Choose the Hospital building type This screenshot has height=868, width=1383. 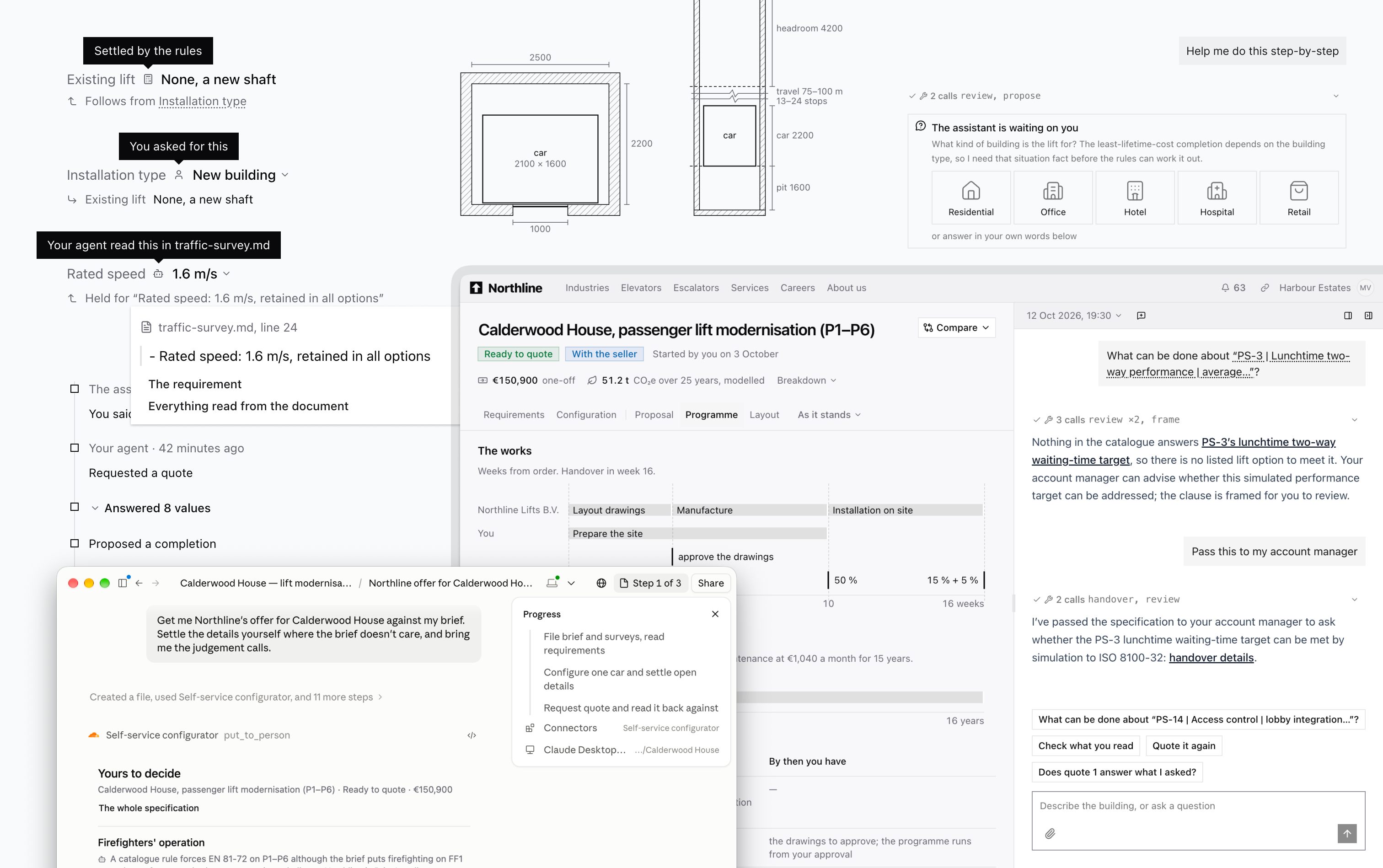click(1217, 198)
